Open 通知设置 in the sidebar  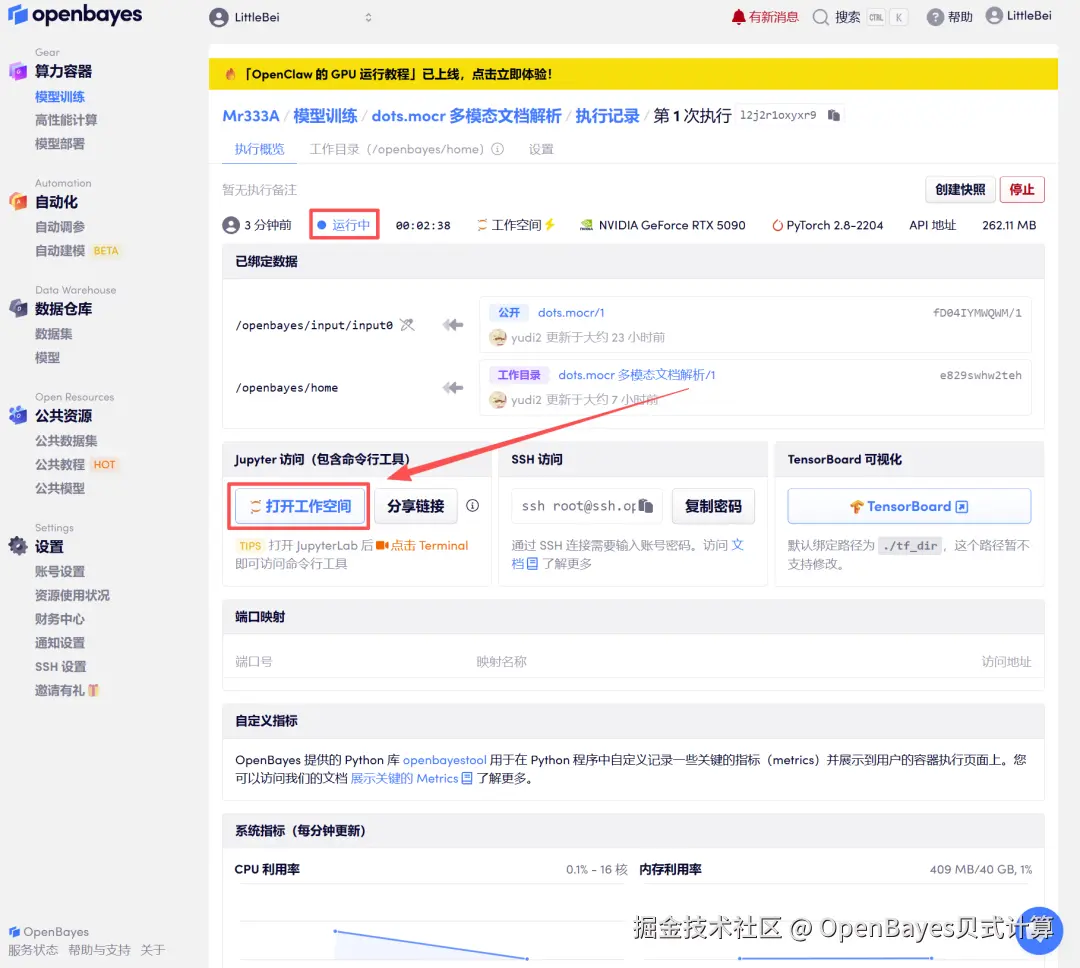[60, 643]
